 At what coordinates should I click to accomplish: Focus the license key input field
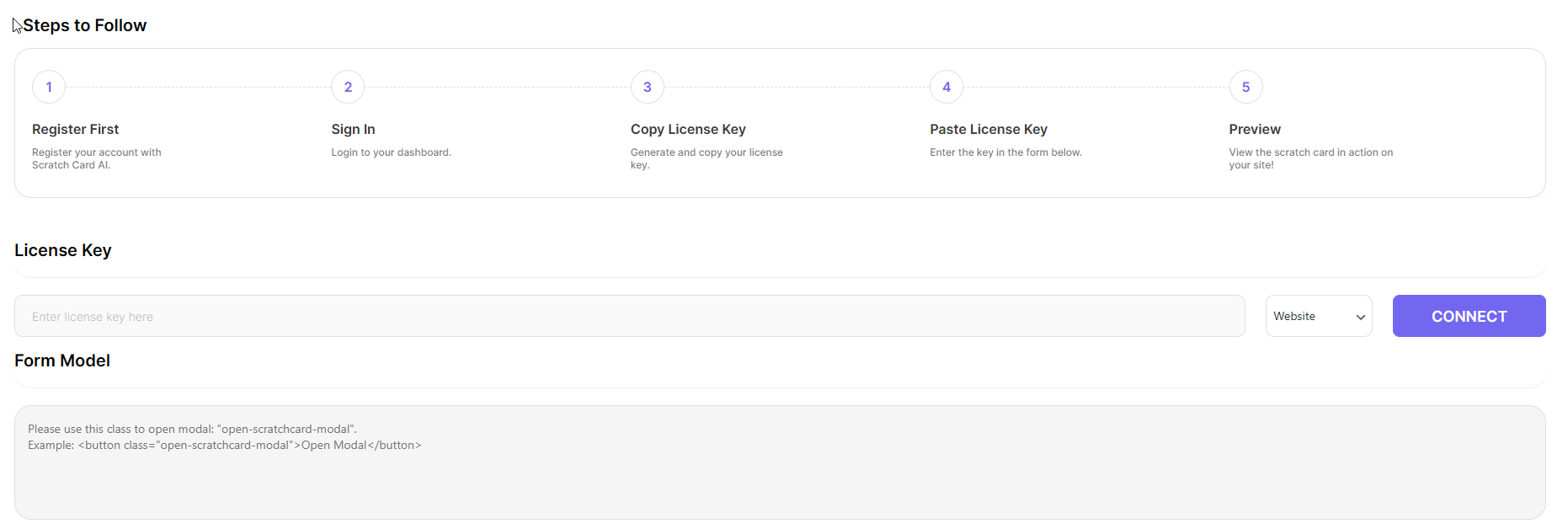click(x=629, y=316)
